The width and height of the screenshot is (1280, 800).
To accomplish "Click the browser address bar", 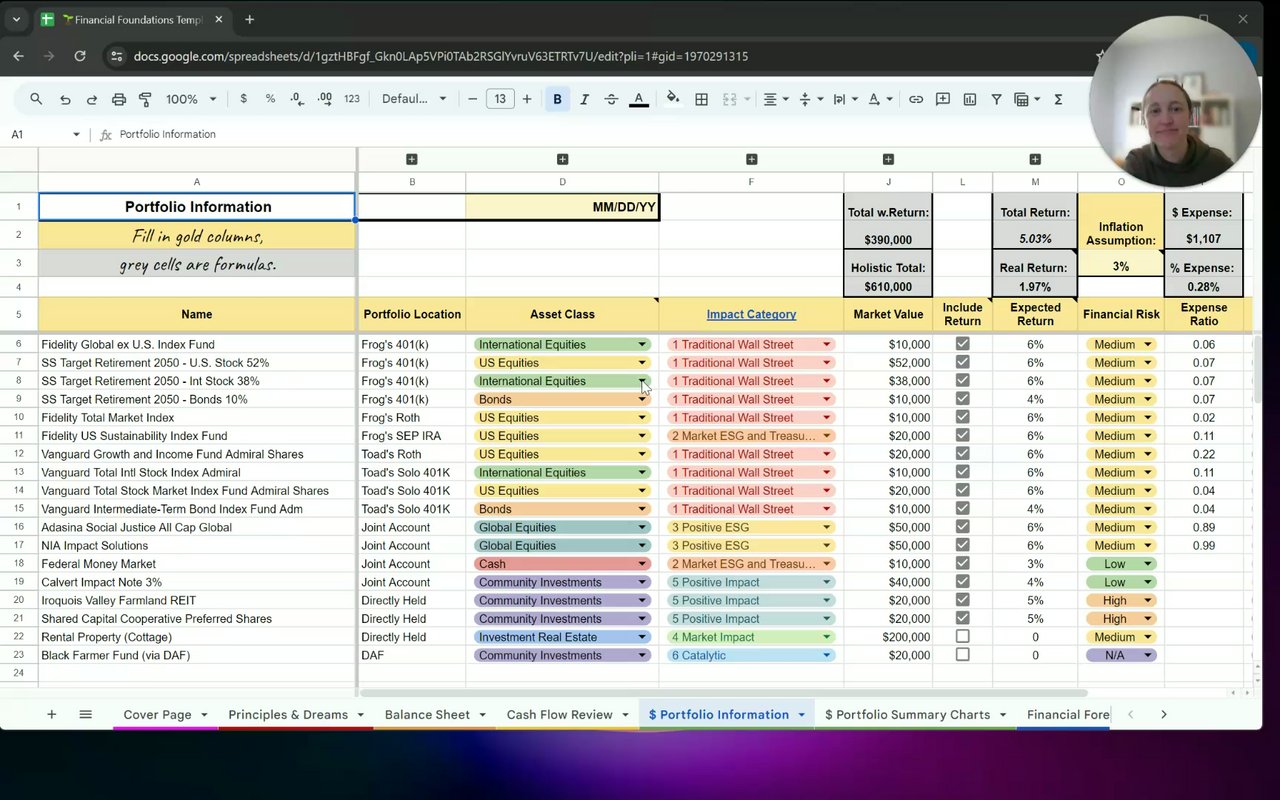I will click(600, 56).
